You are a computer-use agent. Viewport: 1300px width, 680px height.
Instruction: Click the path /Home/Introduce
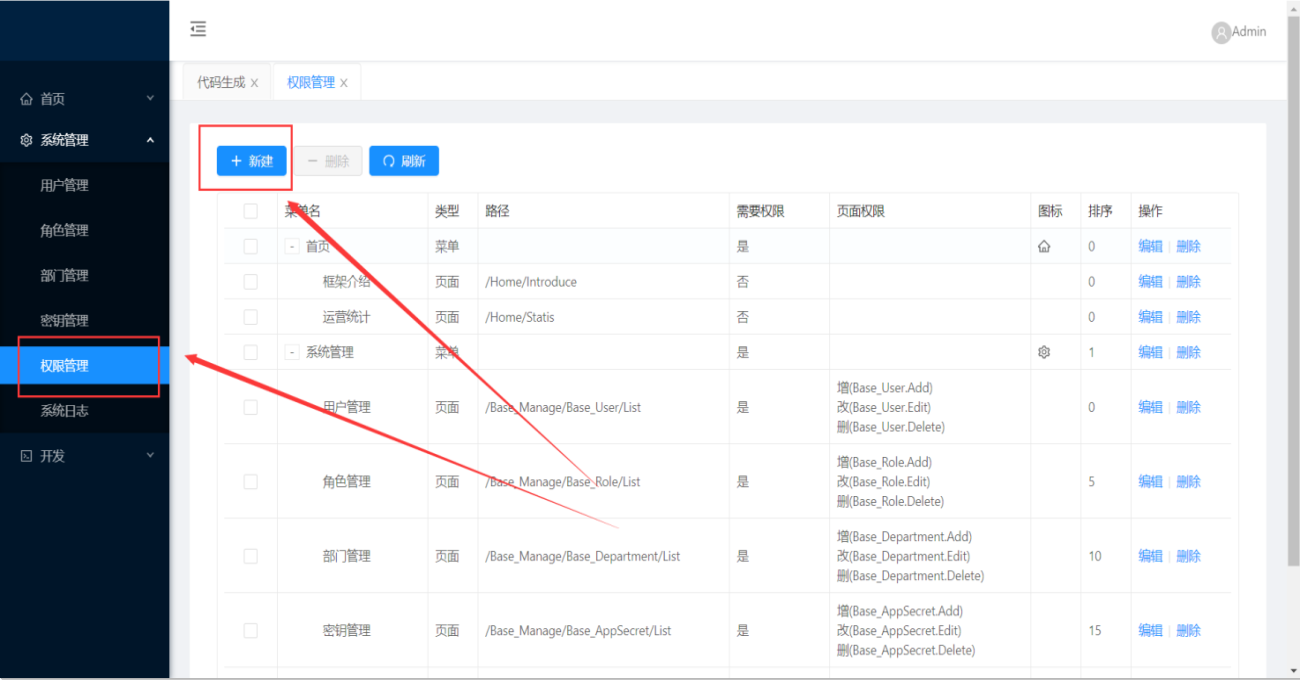click(x=531, y=282)
